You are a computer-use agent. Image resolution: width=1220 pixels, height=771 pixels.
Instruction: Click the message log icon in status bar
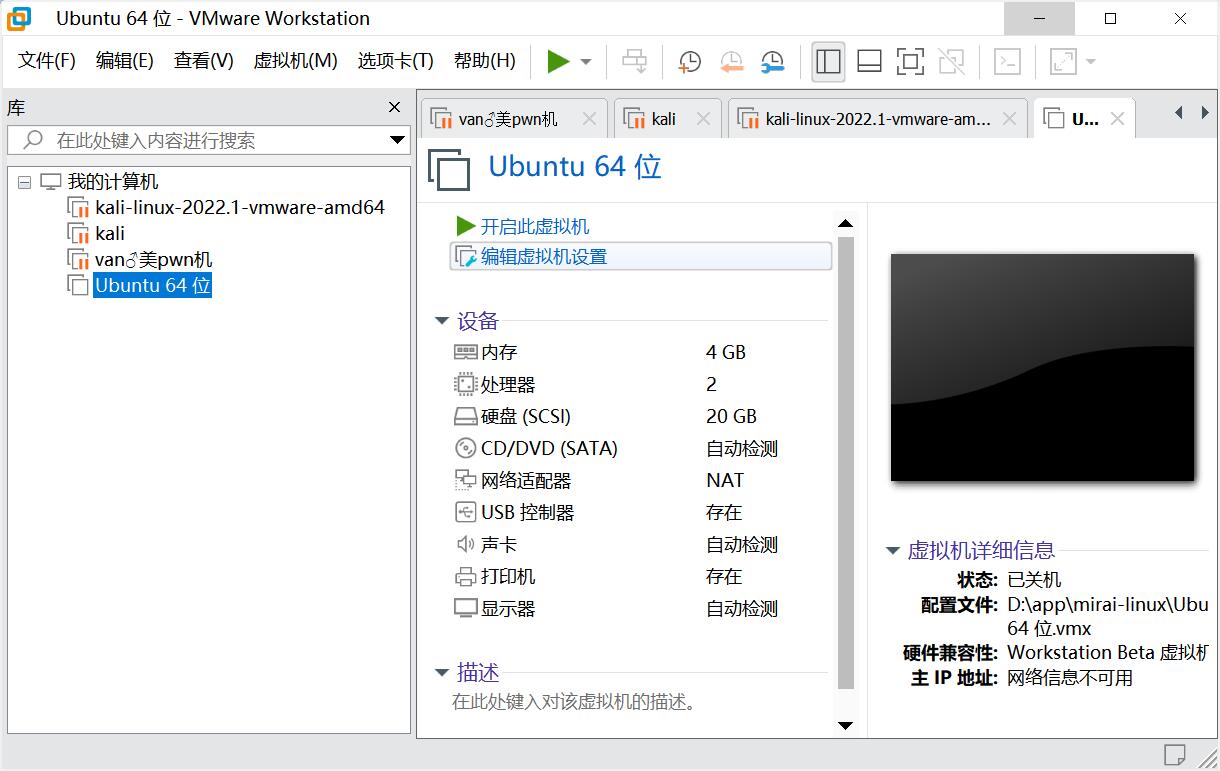[1174, 753]
